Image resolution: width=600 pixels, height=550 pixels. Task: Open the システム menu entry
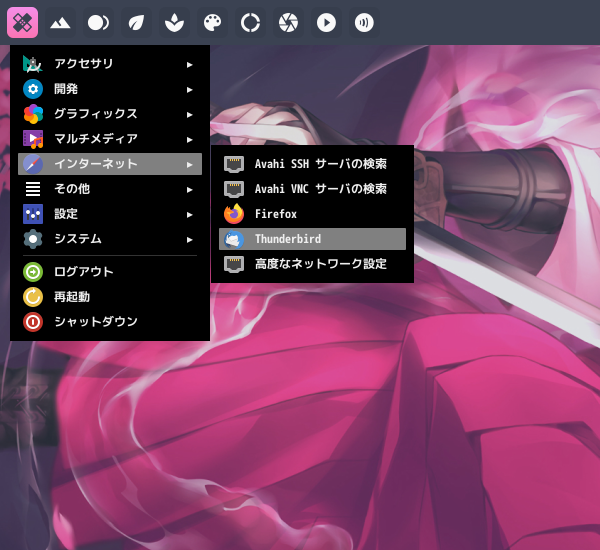point(110,239)
